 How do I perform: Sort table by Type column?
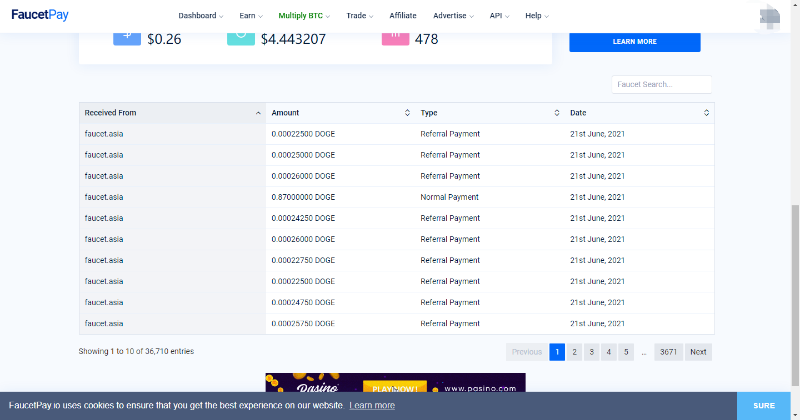[x=557, y=113]
